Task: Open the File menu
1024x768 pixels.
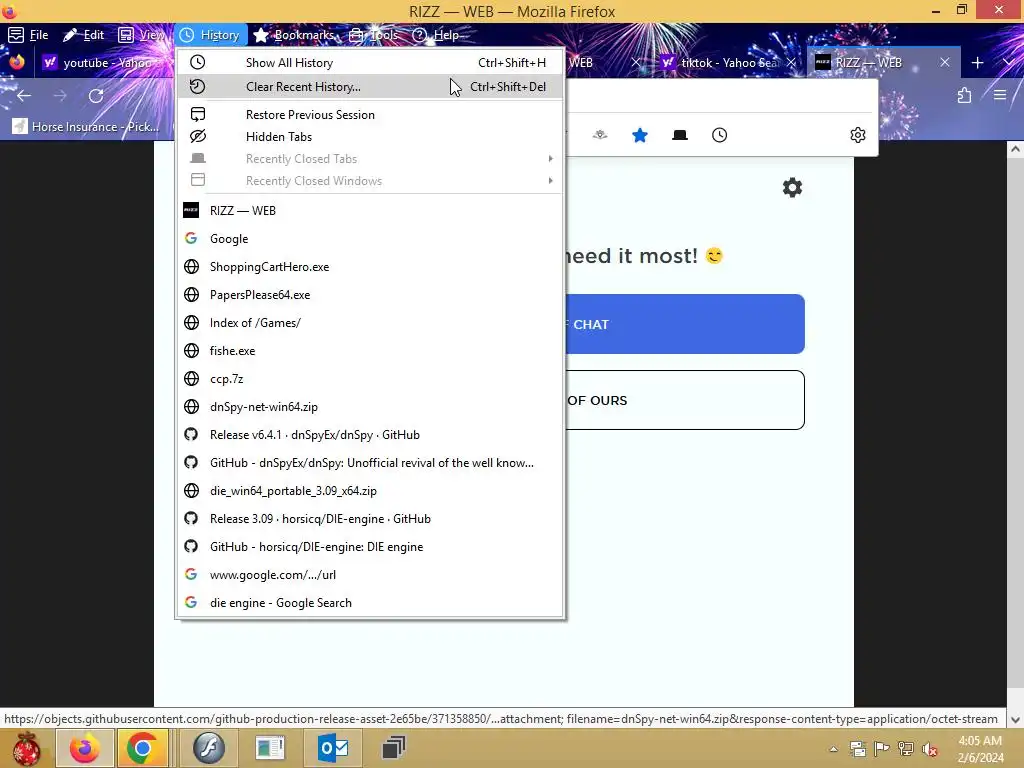Action: 28,35
